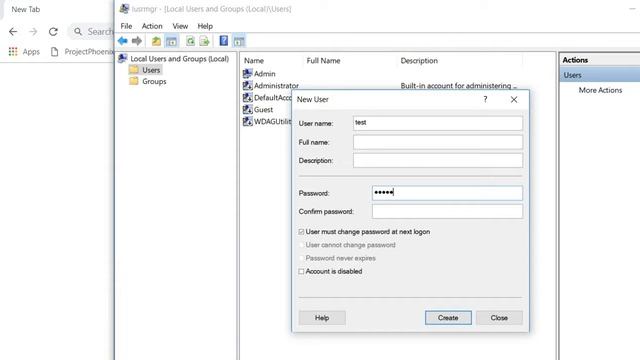Open the View menu

pos(180,26)
